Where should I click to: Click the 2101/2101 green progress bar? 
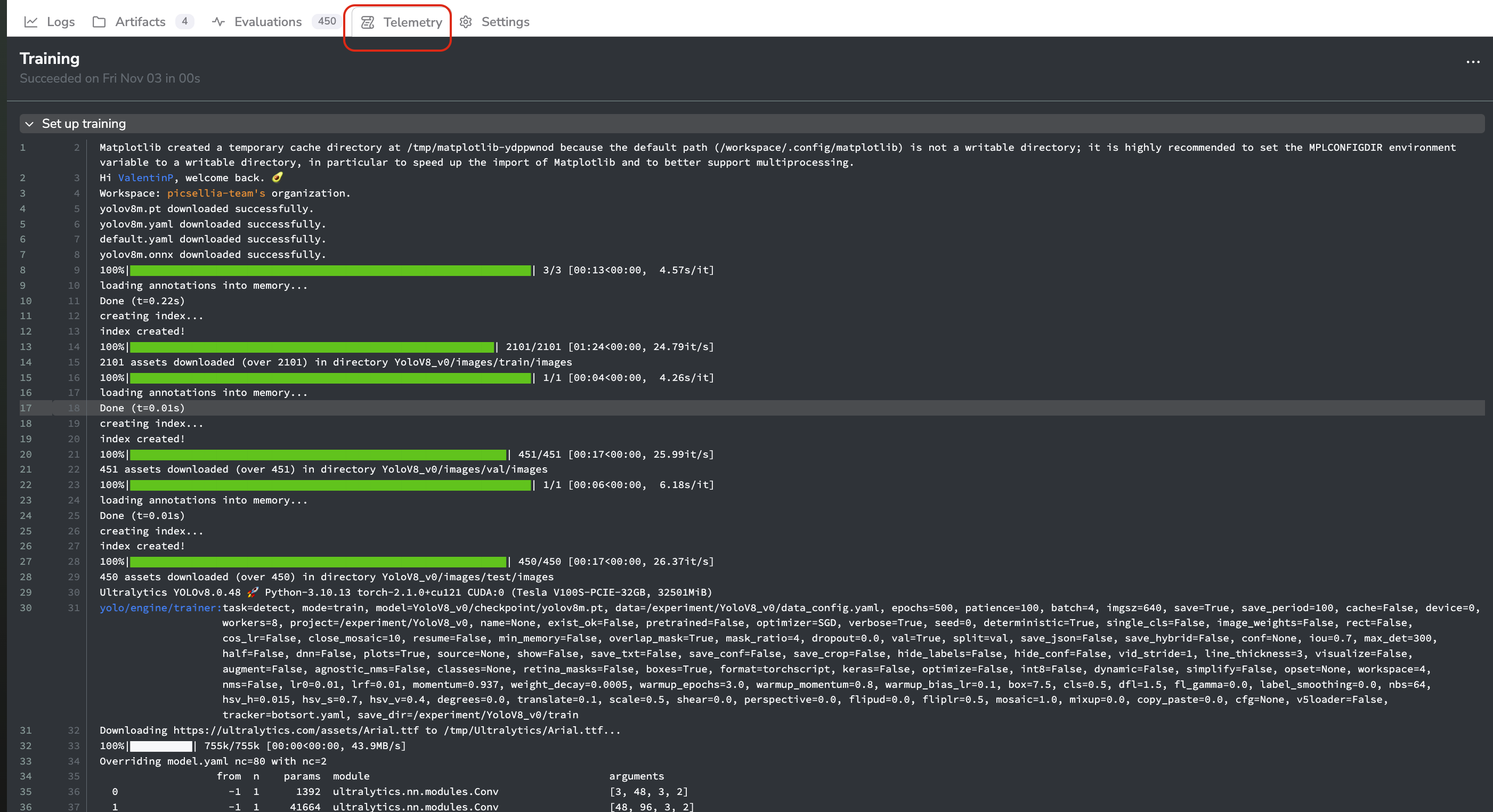[312, 347]
